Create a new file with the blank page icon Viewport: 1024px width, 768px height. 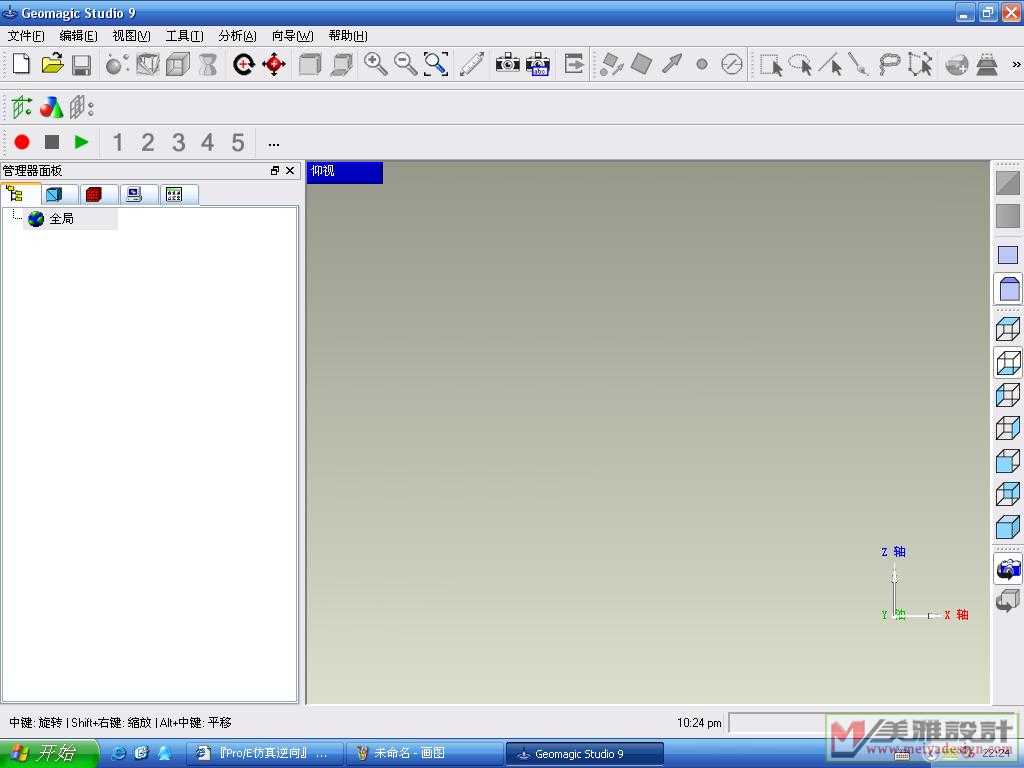pyautogui.click(x=21, y=64)
